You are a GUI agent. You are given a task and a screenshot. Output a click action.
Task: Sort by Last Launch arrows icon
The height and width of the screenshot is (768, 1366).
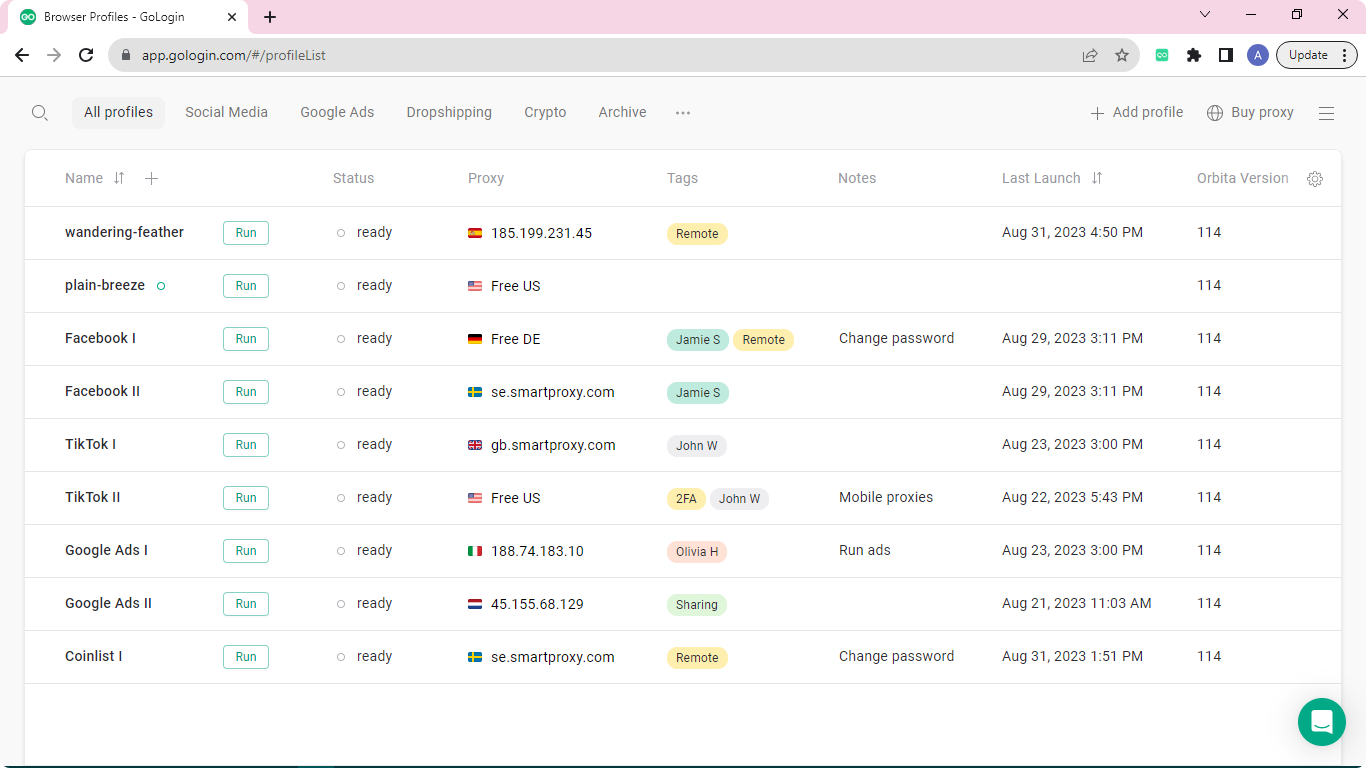[x=1097, y=178]
